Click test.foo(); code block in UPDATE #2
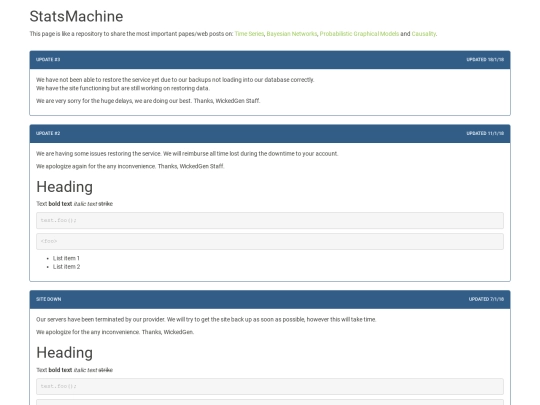 coord(270,220)
